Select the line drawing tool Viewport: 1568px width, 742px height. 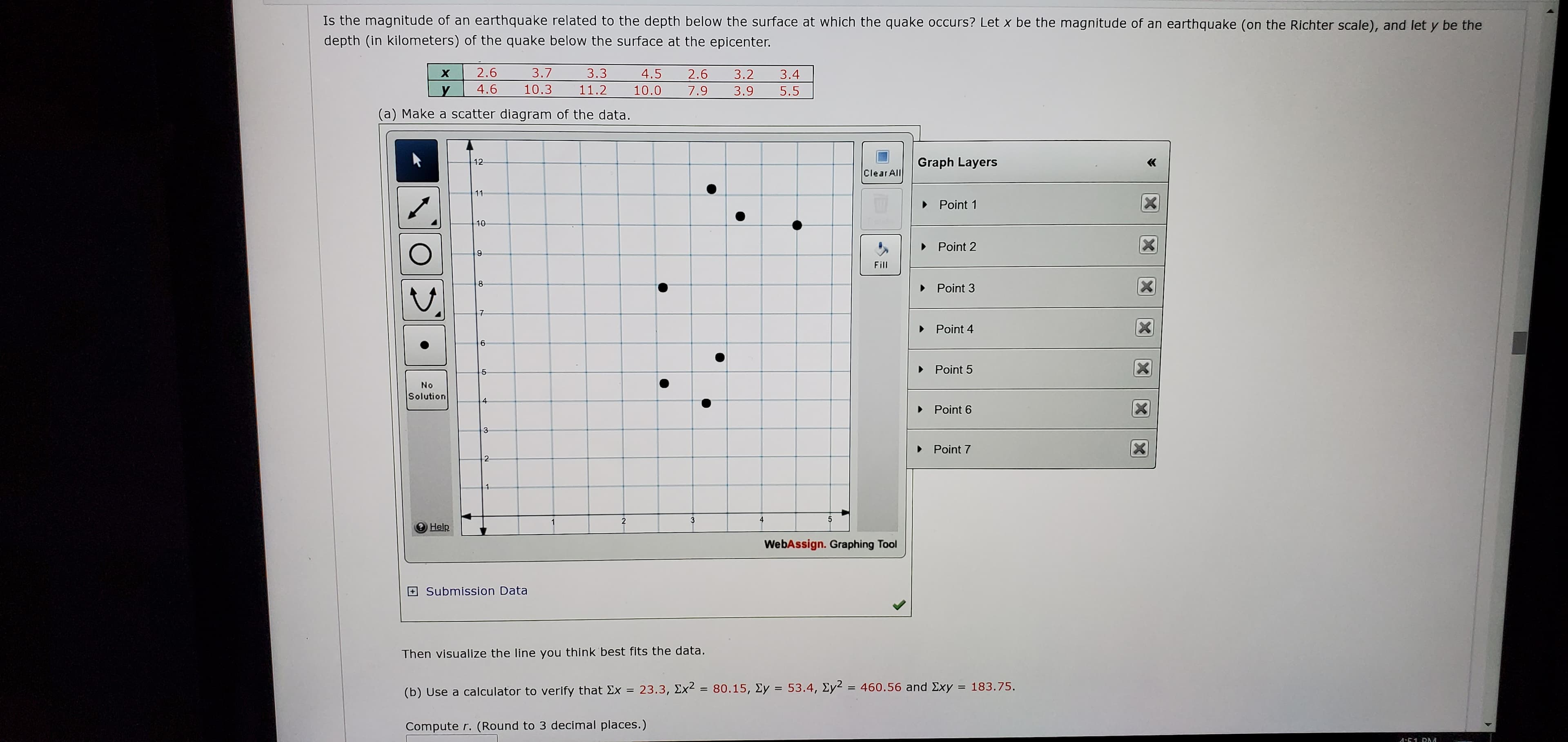point(419,207)
